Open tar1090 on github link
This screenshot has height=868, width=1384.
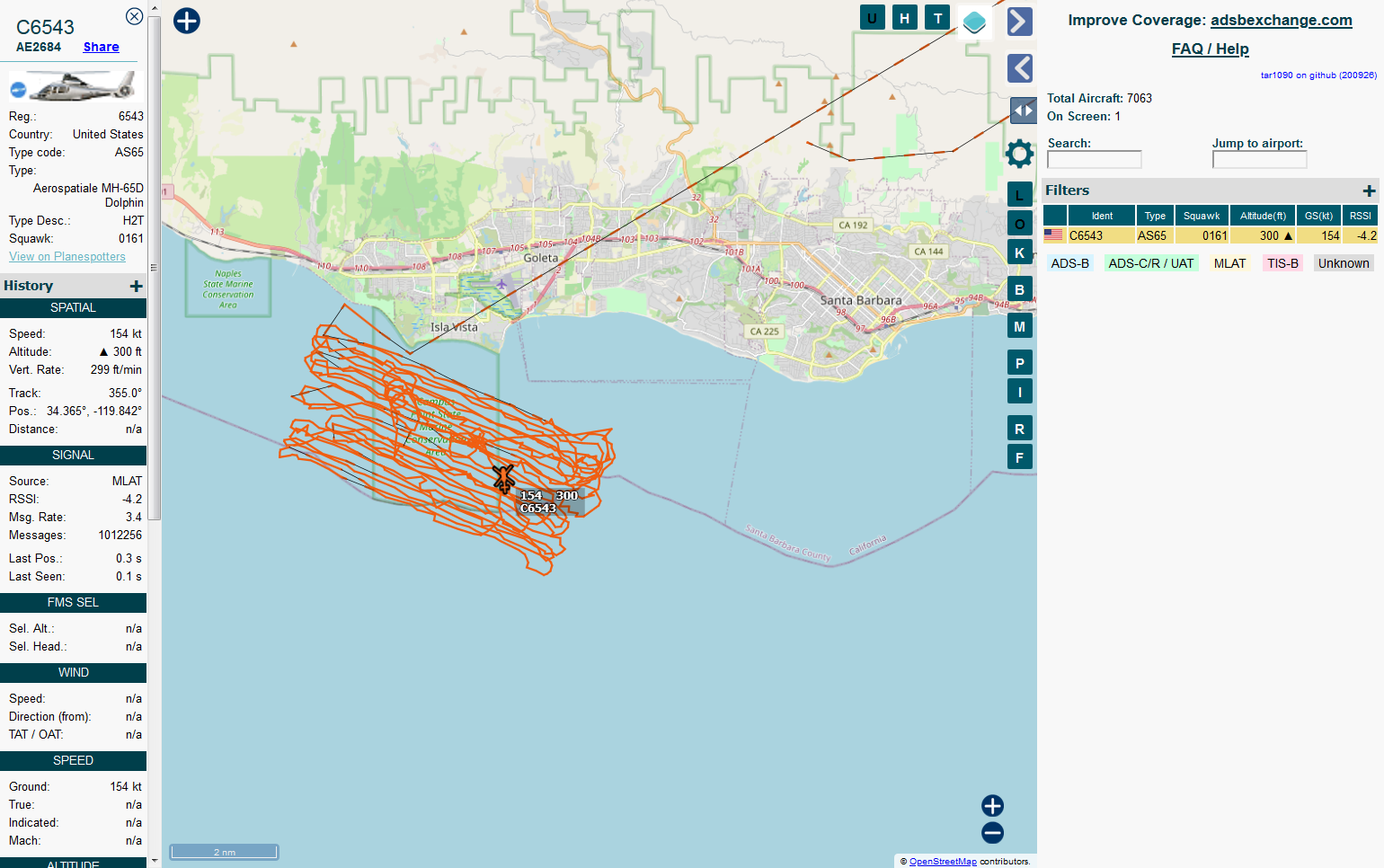click(1318, 75)
